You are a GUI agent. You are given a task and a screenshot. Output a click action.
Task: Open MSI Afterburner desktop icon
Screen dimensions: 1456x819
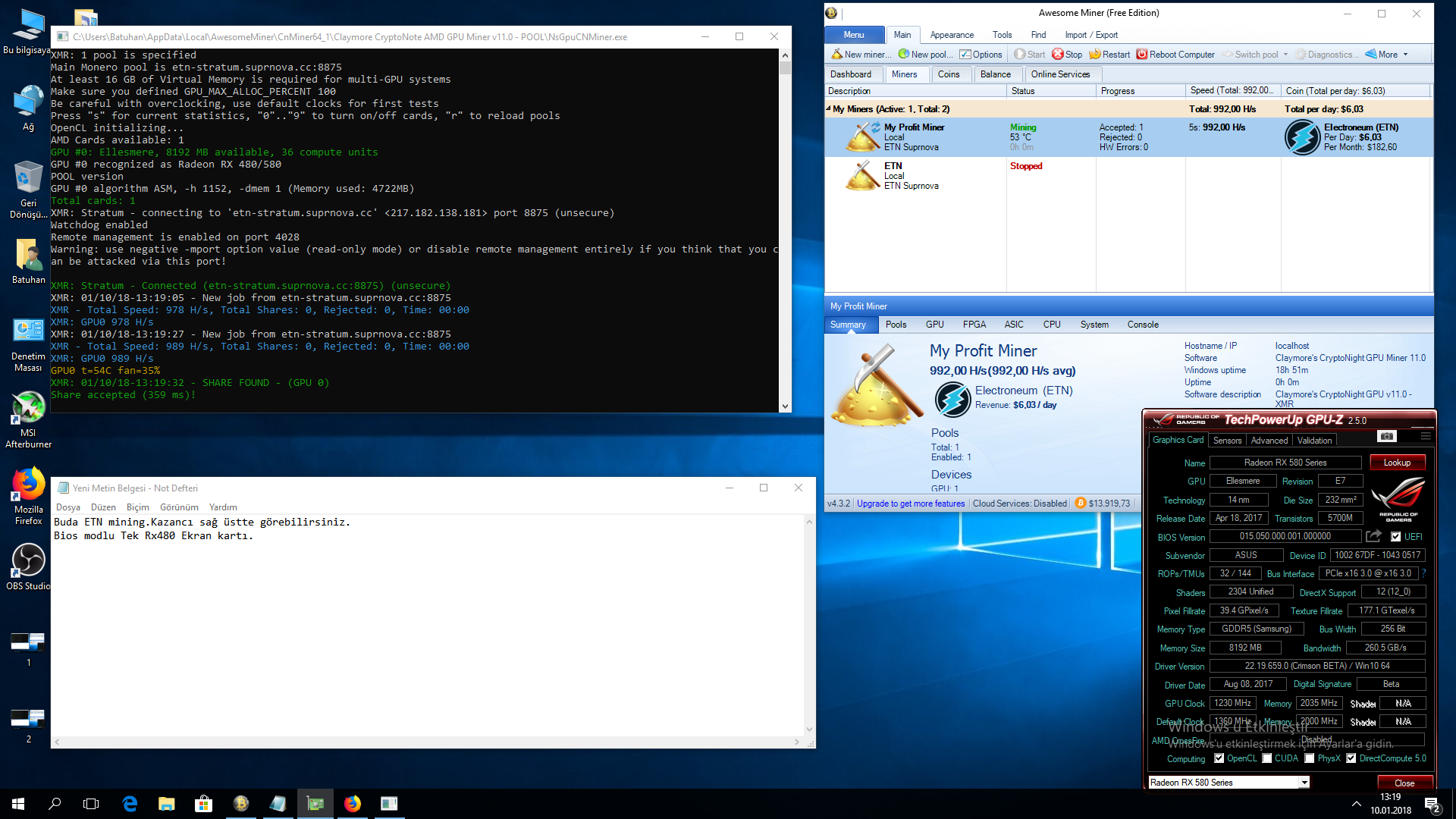(x=29, y=419)
